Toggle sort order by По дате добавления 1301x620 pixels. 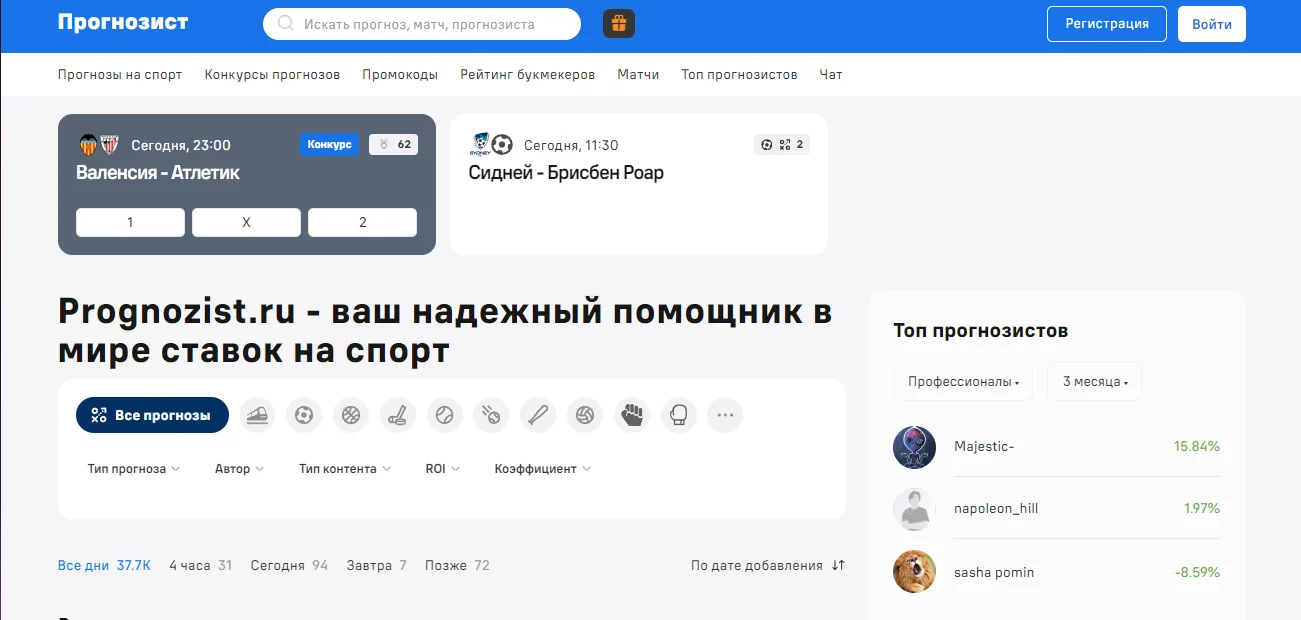click(767, 566)
